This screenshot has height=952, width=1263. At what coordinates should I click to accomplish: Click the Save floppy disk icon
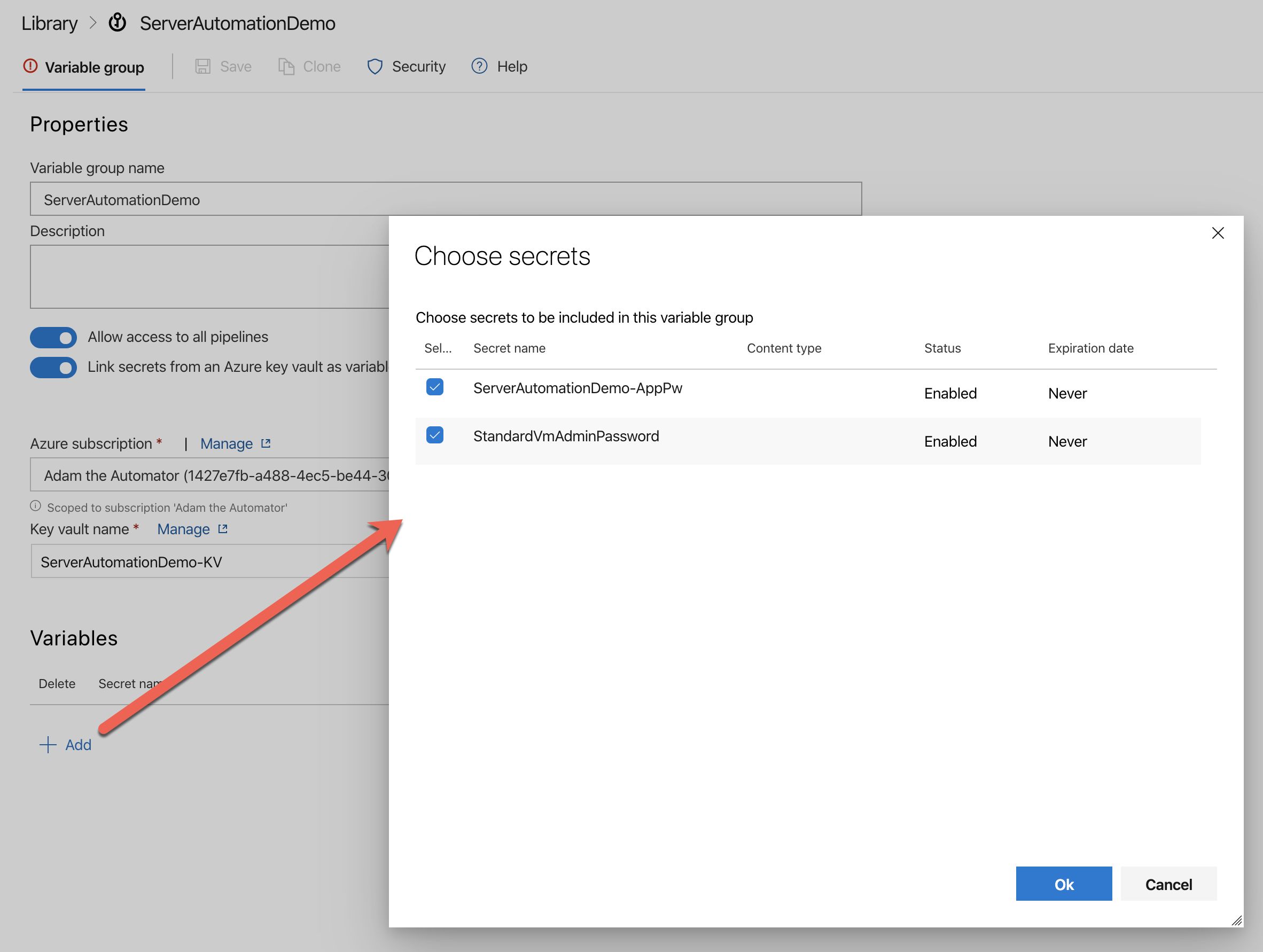pos(202,66)
